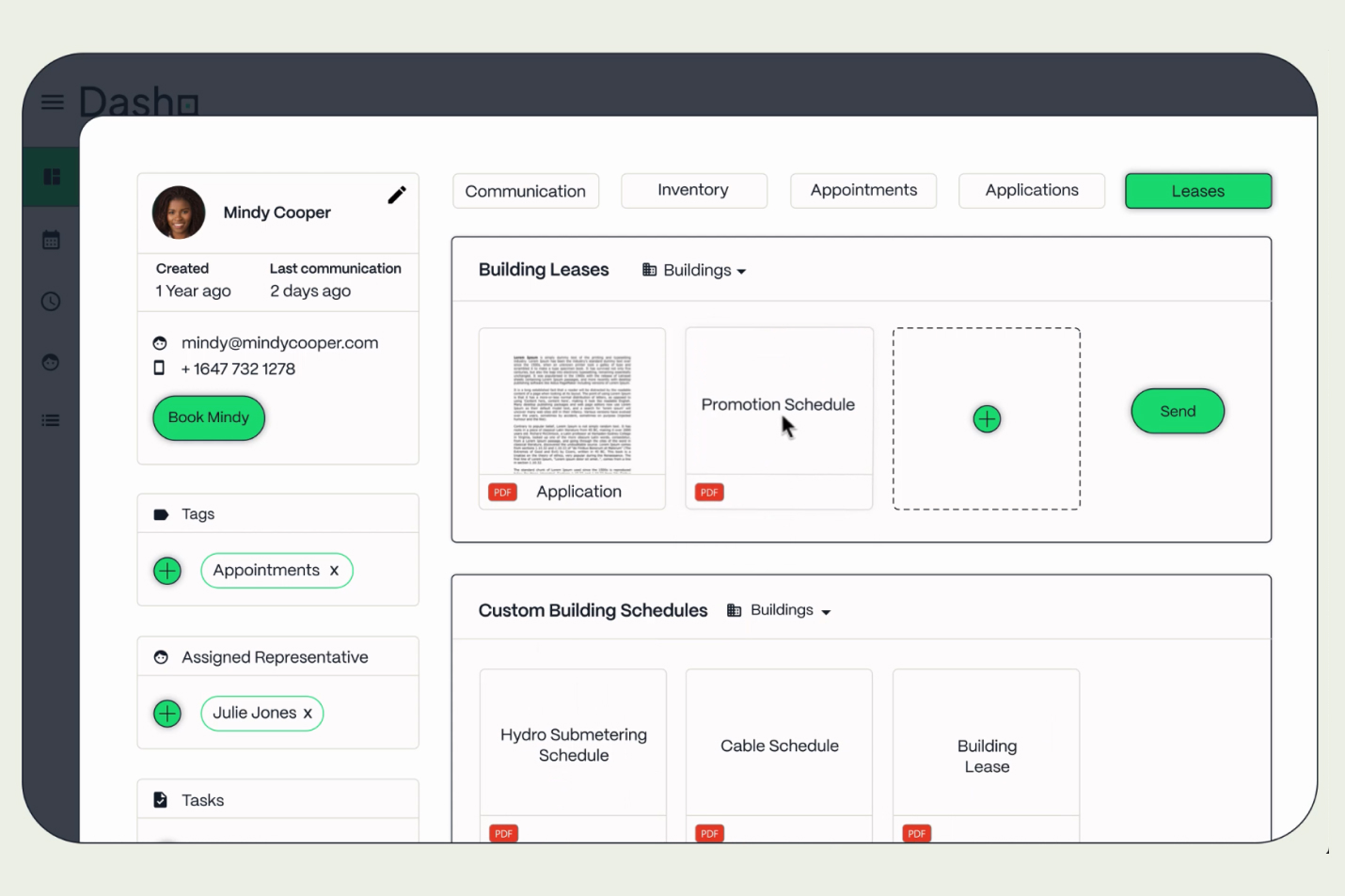The height and width of the screenshot is (896, 1345).
Task: Switch to the Inventory tab
Action: [694, 191]
